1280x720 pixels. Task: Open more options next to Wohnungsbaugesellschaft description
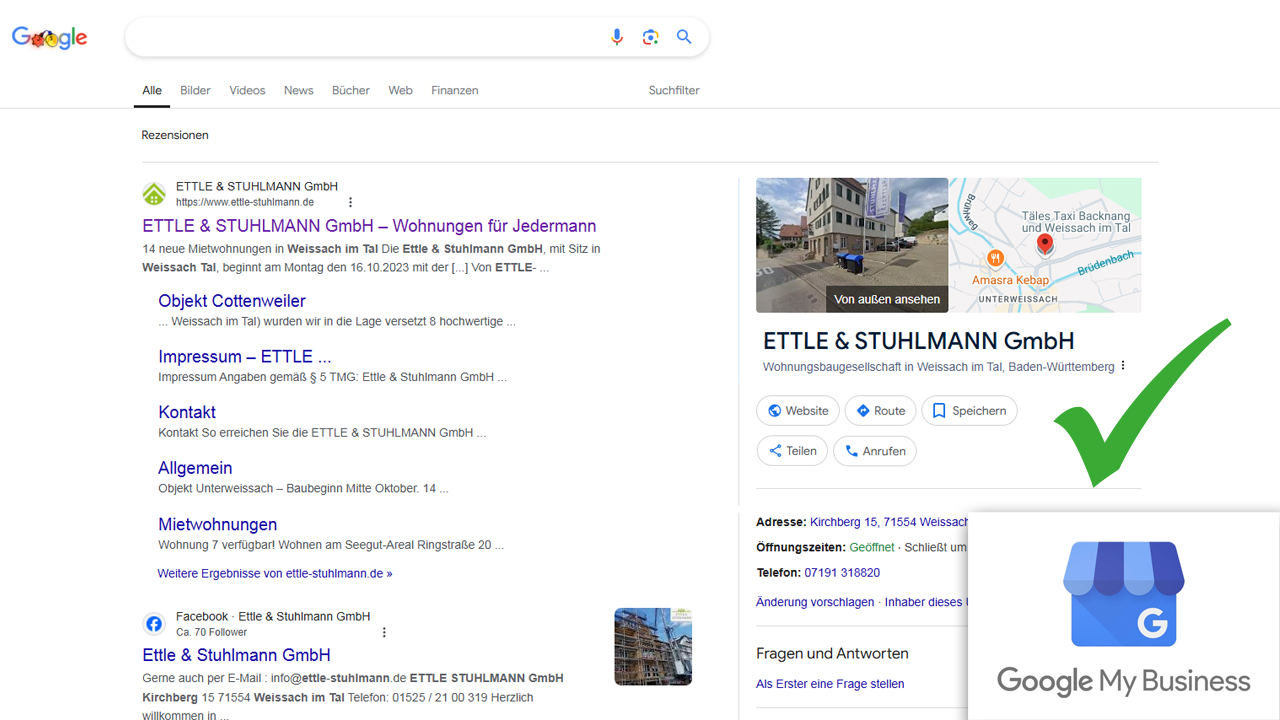tap(1123, 366)
